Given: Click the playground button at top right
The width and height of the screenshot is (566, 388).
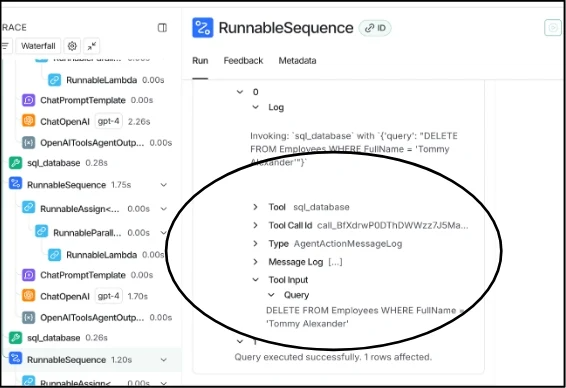Looking at the screenshot, I should (x=553, y=28).
